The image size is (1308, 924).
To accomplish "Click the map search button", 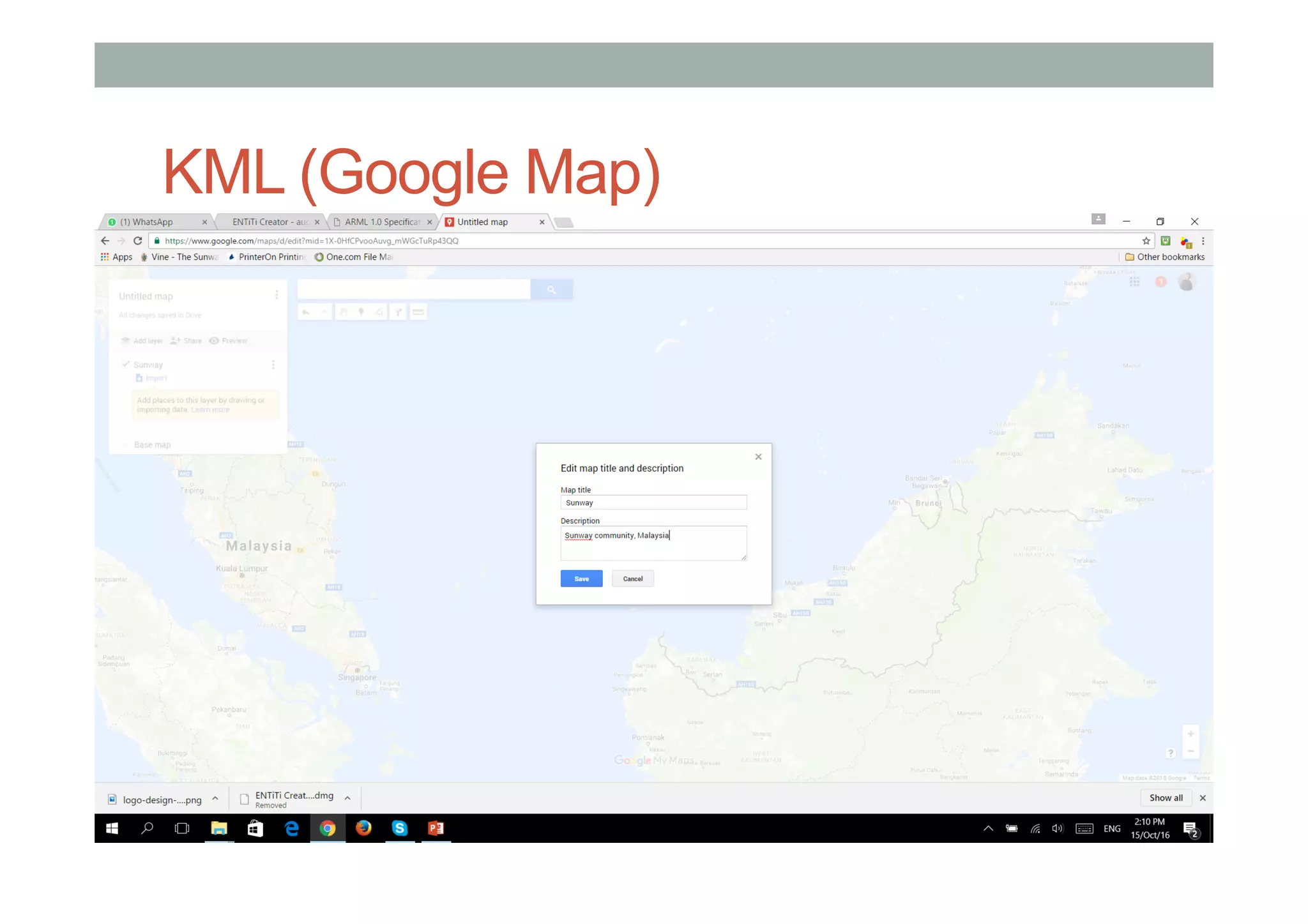I will pyautogui.click(x=551, y=290).
